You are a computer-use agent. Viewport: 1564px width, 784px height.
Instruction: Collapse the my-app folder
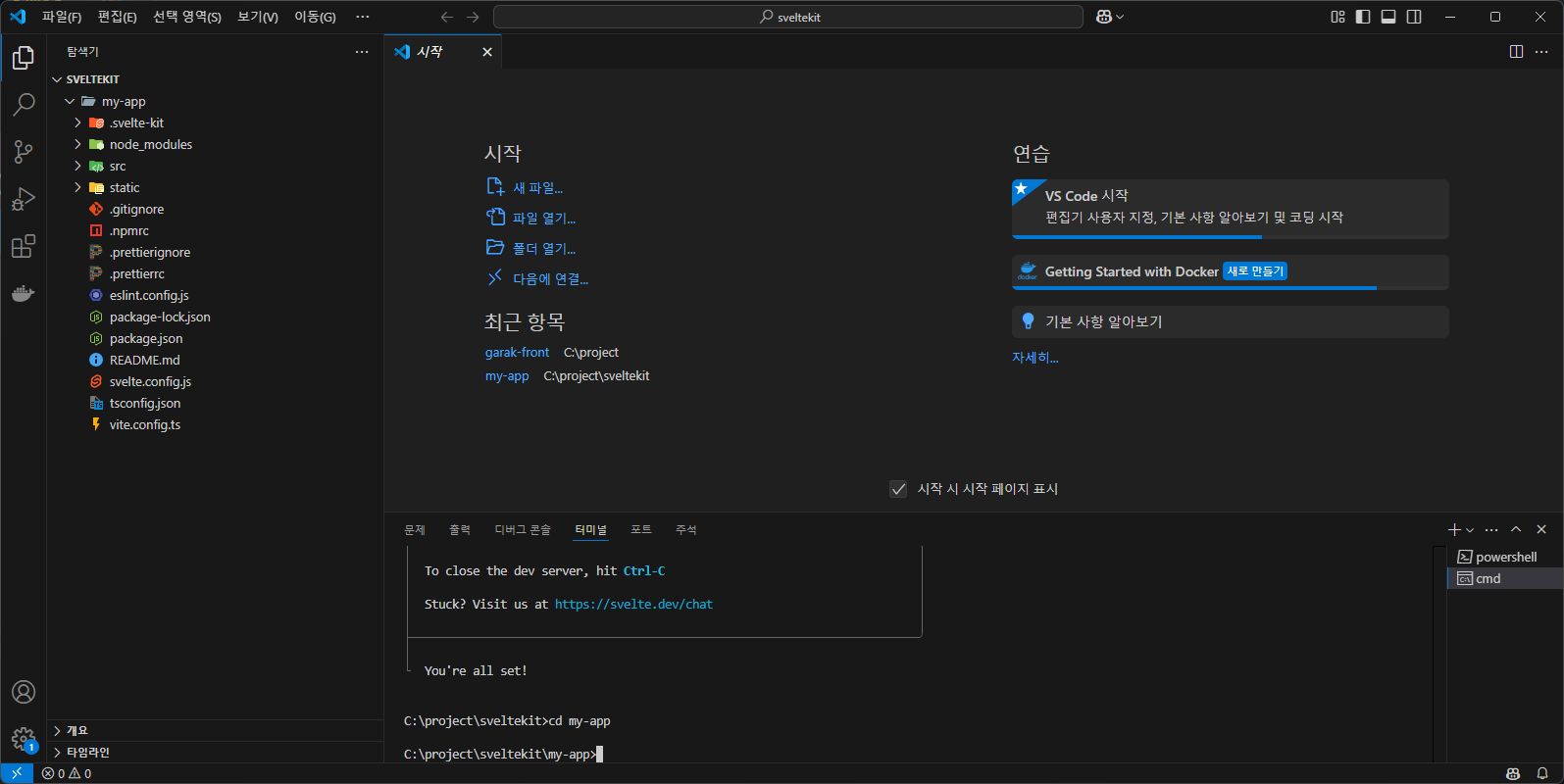[x=70, y=101]
